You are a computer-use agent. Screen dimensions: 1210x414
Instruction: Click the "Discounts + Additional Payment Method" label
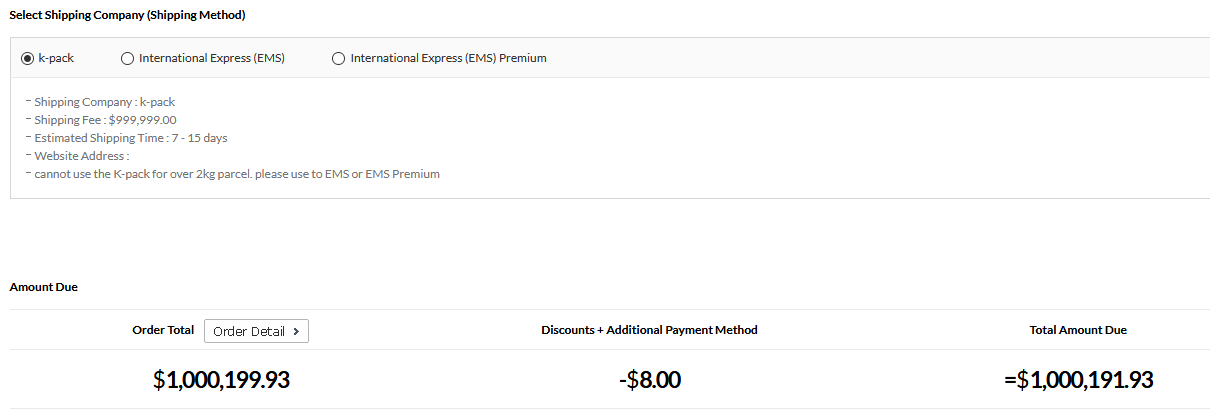[x=649, y=330]
